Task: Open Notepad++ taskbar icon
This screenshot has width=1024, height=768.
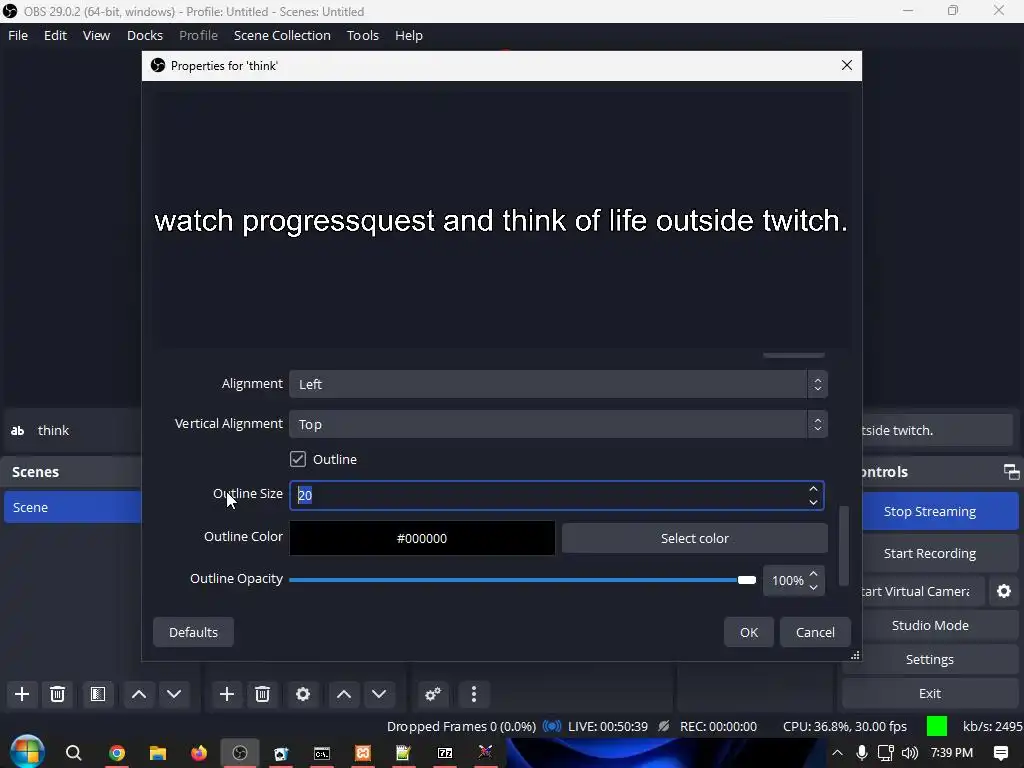Action: pyautogui.click(x=403, y=753)
